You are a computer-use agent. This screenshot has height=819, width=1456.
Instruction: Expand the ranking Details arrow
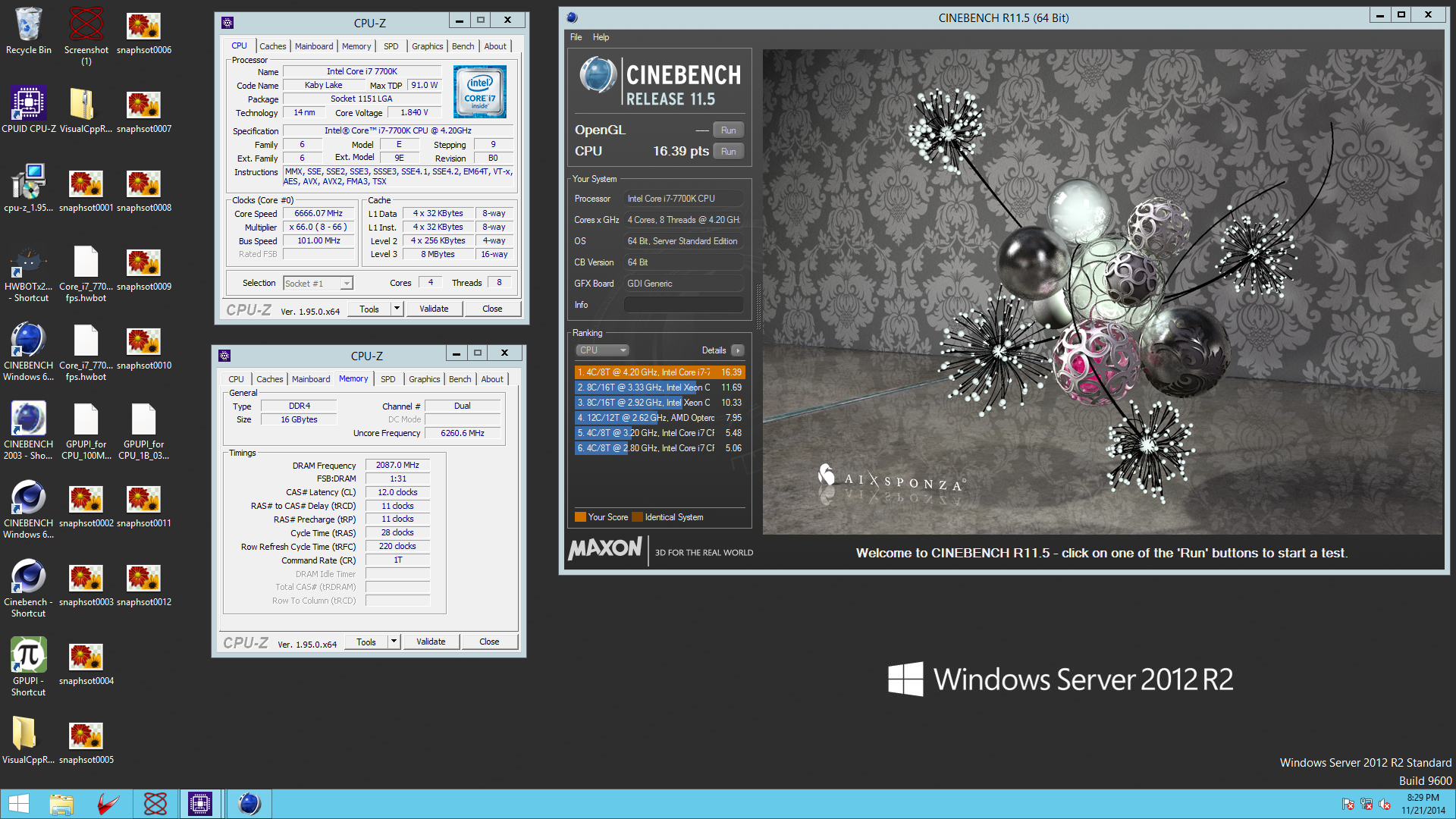tap(738, 350)
